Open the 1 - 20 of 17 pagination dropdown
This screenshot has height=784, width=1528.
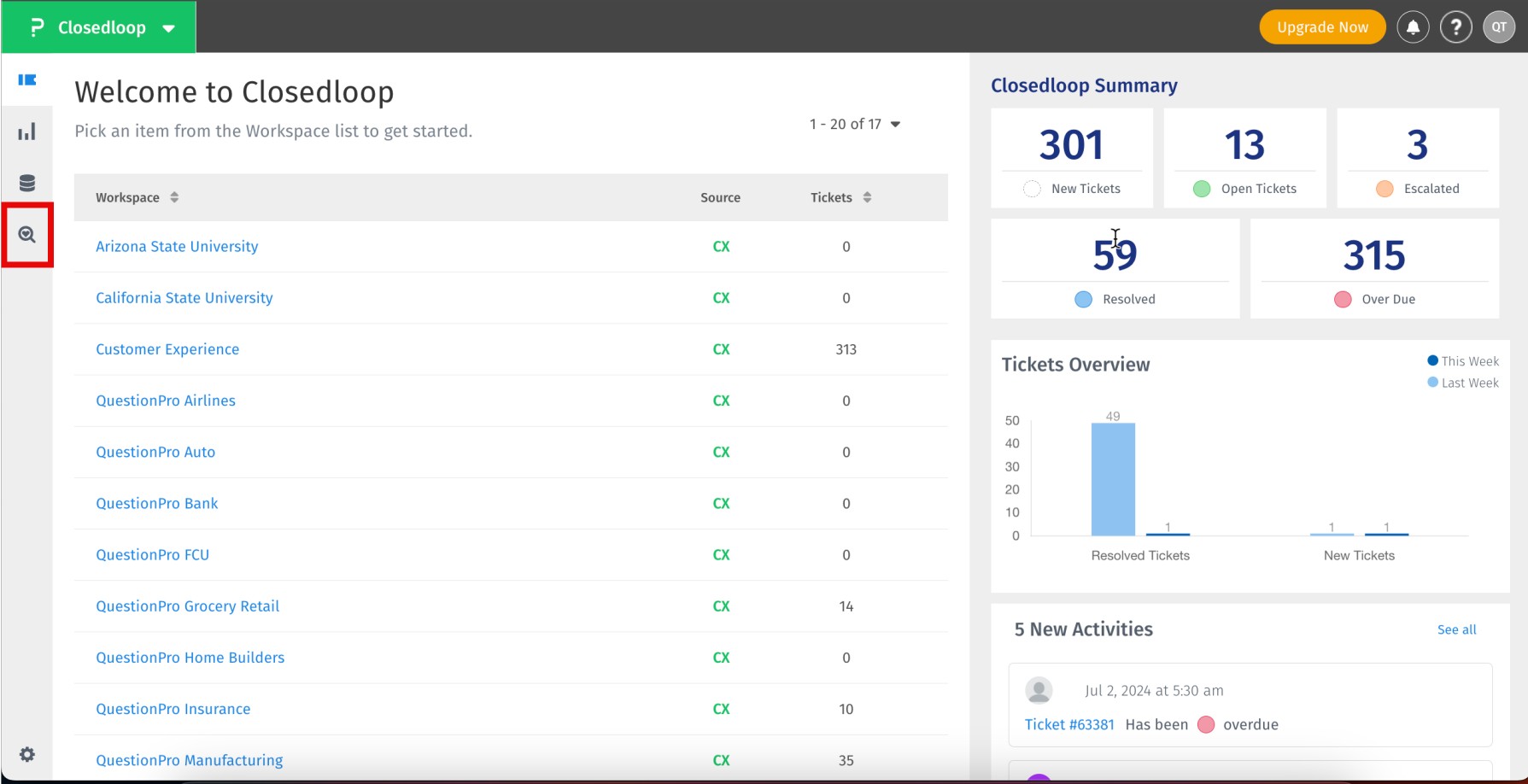855,125
